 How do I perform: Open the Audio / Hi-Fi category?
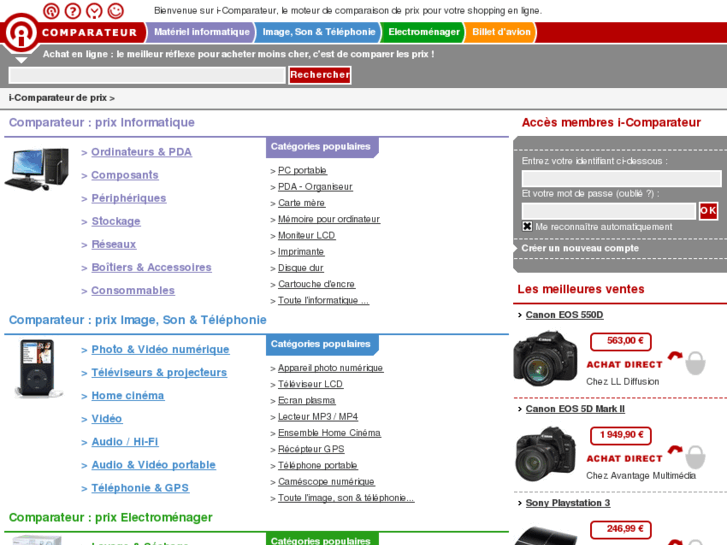pyautogui.click(x=125, y=442)
